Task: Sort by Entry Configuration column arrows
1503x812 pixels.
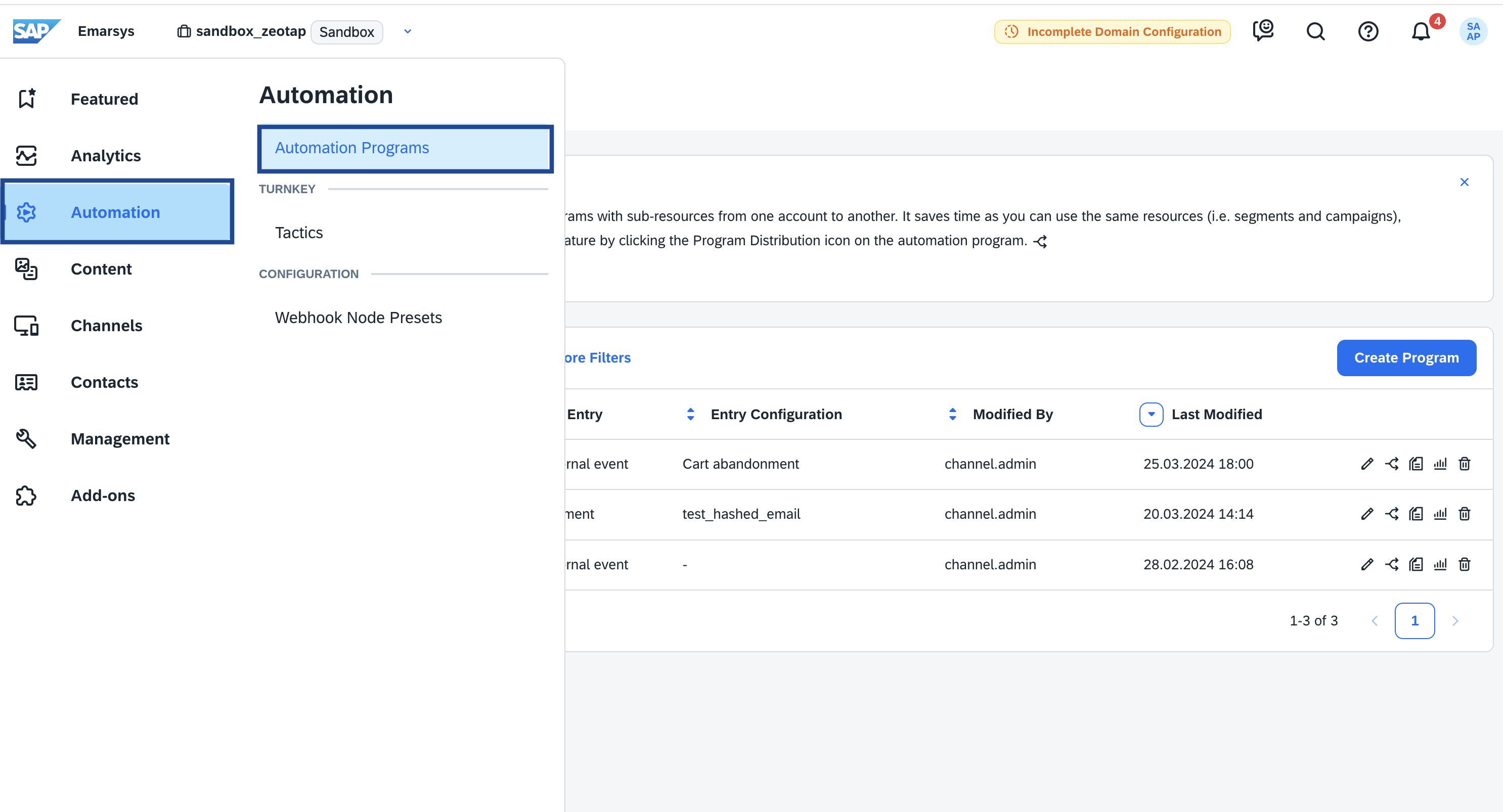Action: pyautogui.click(x=690, y=414)
